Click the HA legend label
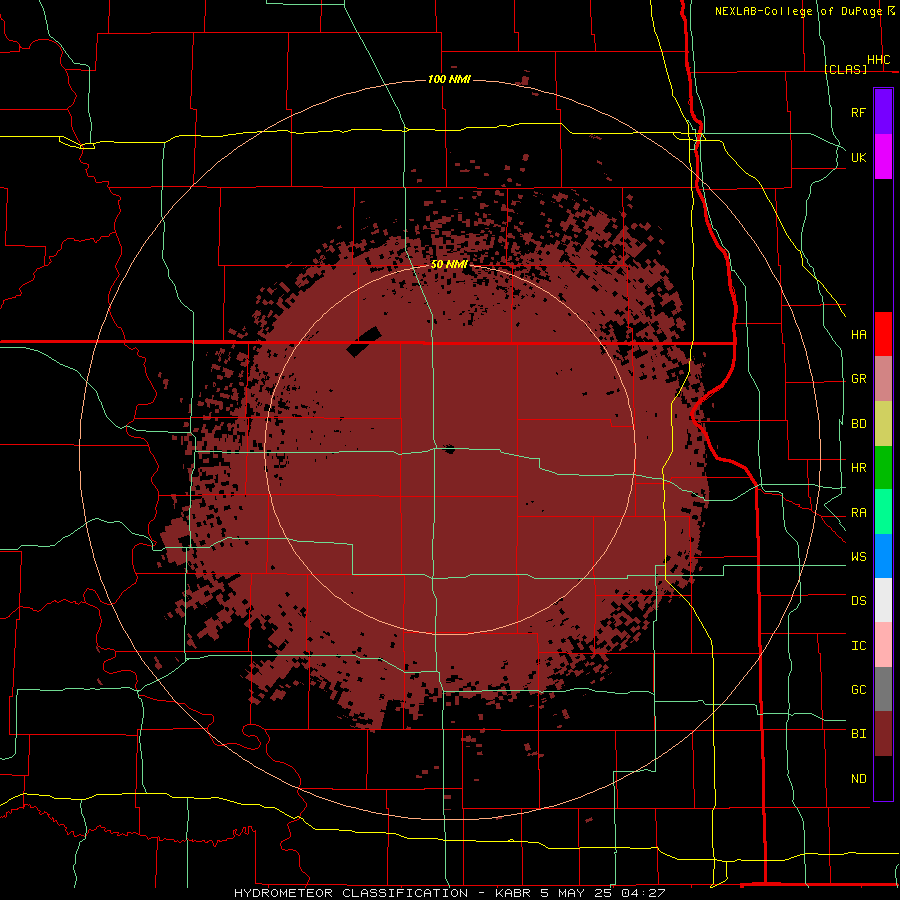Viewport: 900px width, 900px height. click(x=858, y=335)
